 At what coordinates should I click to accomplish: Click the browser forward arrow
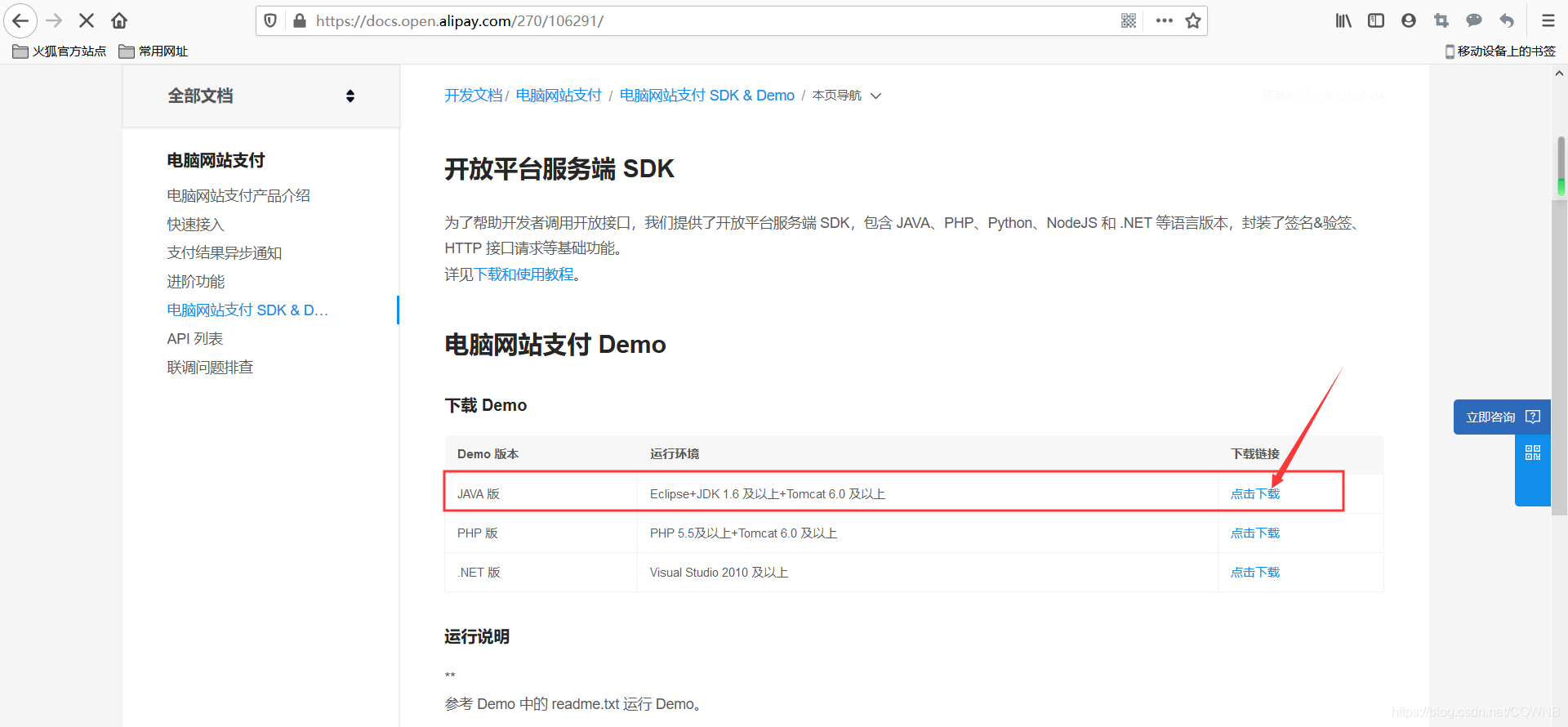[x=54, y=20]
